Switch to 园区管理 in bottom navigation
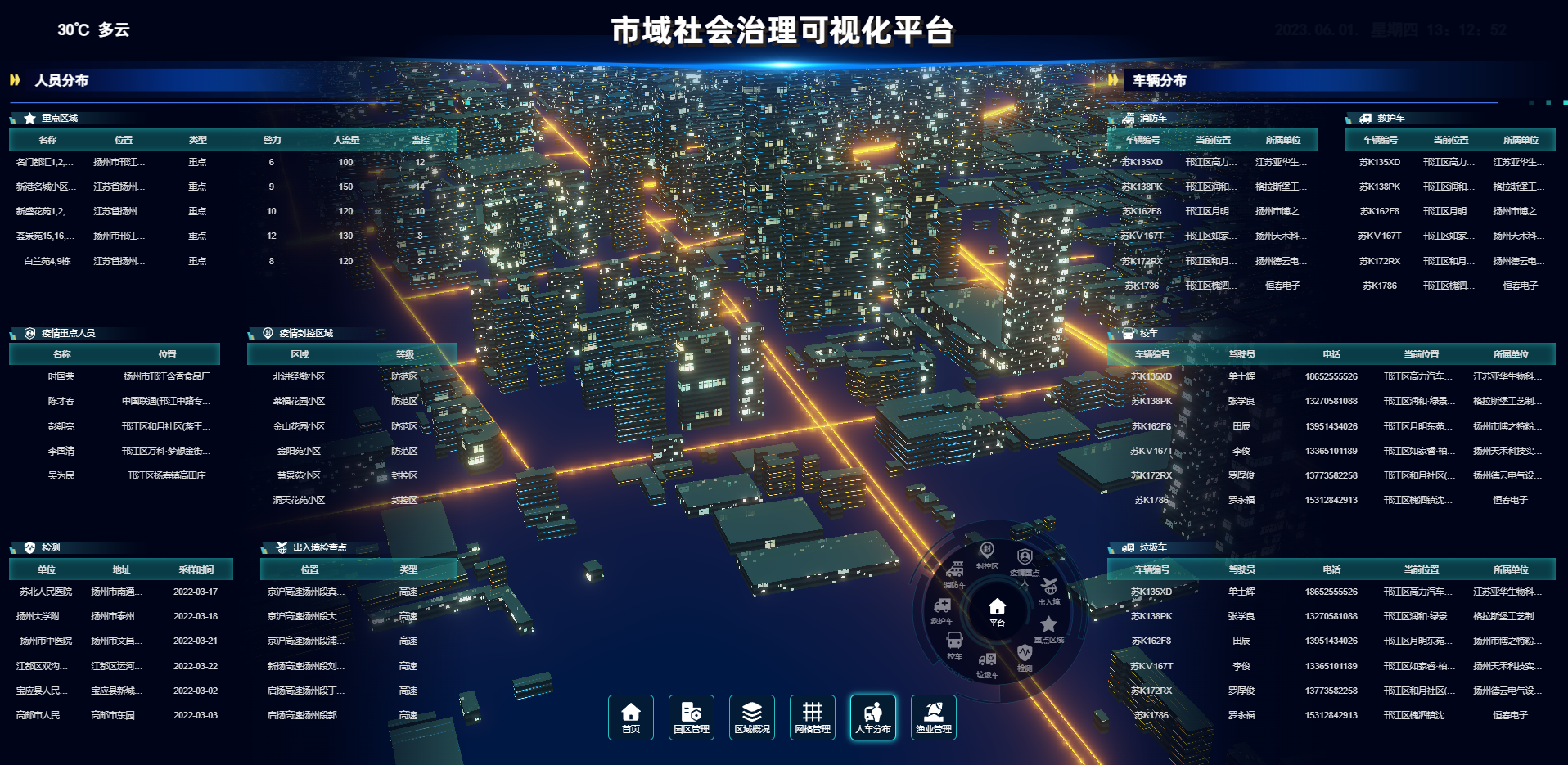This screenshot has height=765, width=1568. (x=691, y=717)
